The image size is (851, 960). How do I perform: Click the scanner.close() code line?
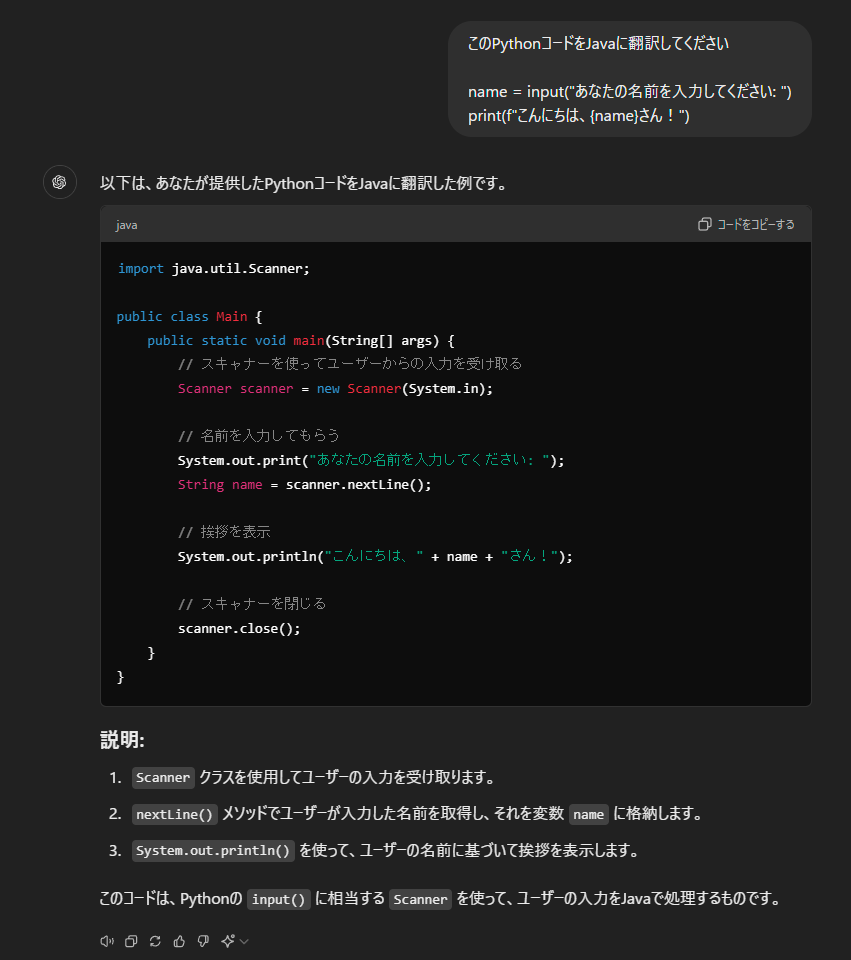click(239, 628)
